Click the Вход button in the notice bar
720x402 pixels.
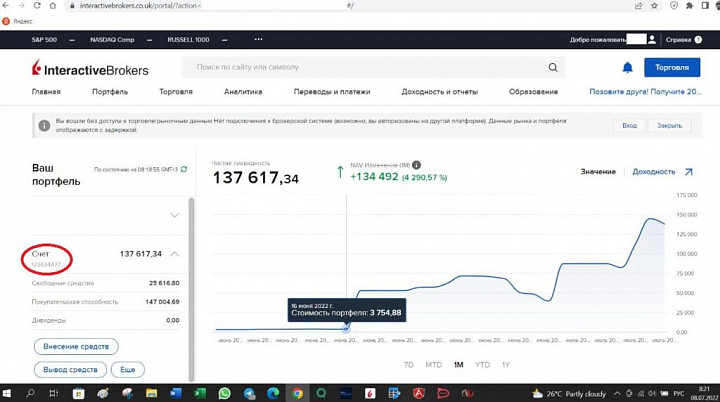(630, 125)
